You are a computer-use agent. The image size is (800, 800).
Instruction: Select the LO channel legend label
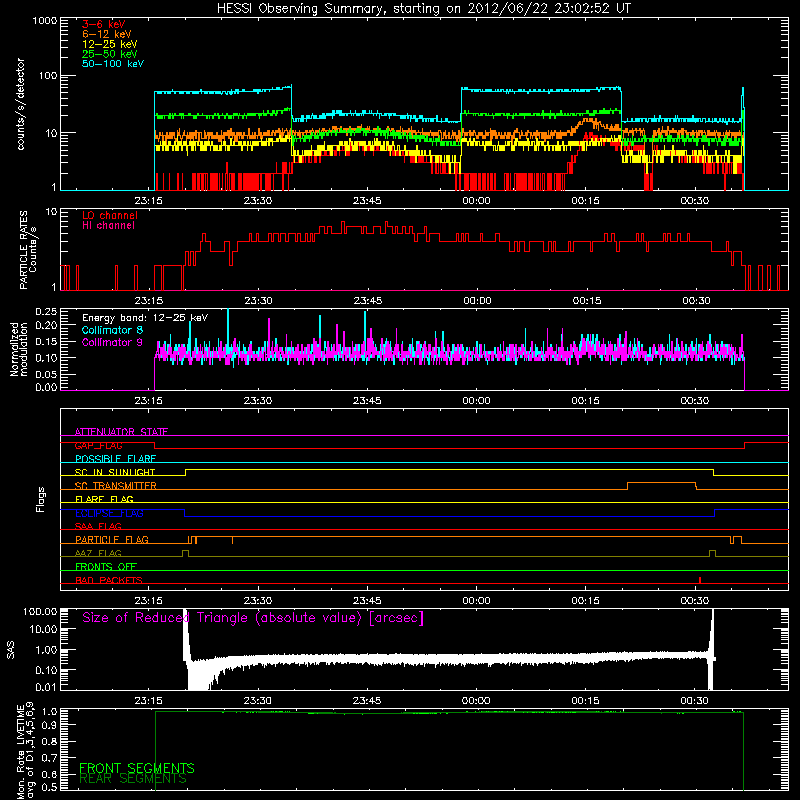[x=110, y=216]
